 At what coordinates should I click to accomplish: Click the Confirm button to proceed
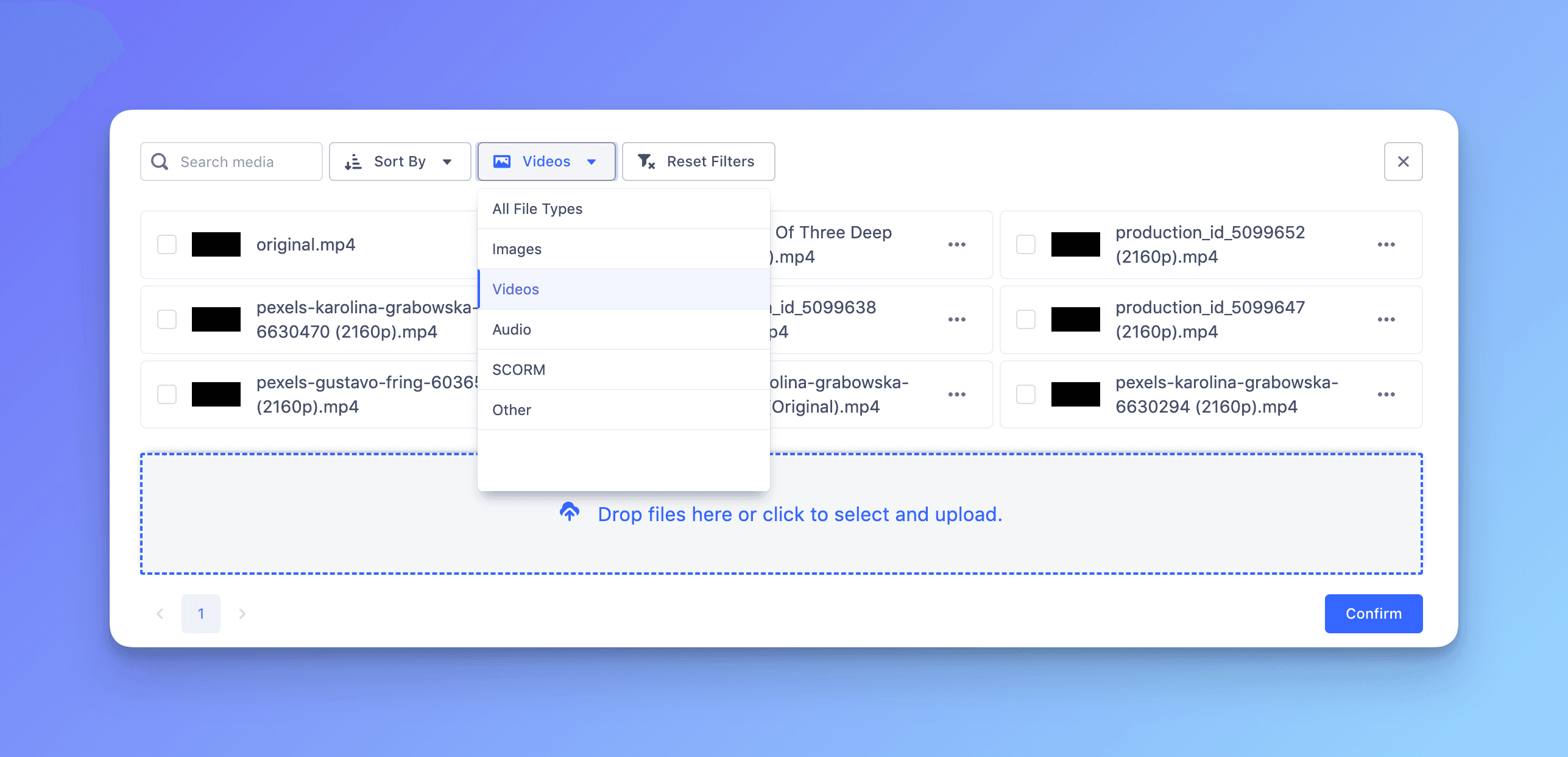(x=1374, y=613)
